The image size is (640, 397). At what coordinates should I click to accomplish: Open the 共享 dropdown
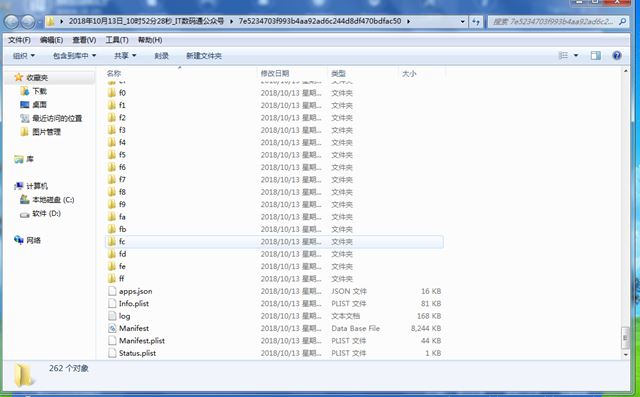point(125,55)
